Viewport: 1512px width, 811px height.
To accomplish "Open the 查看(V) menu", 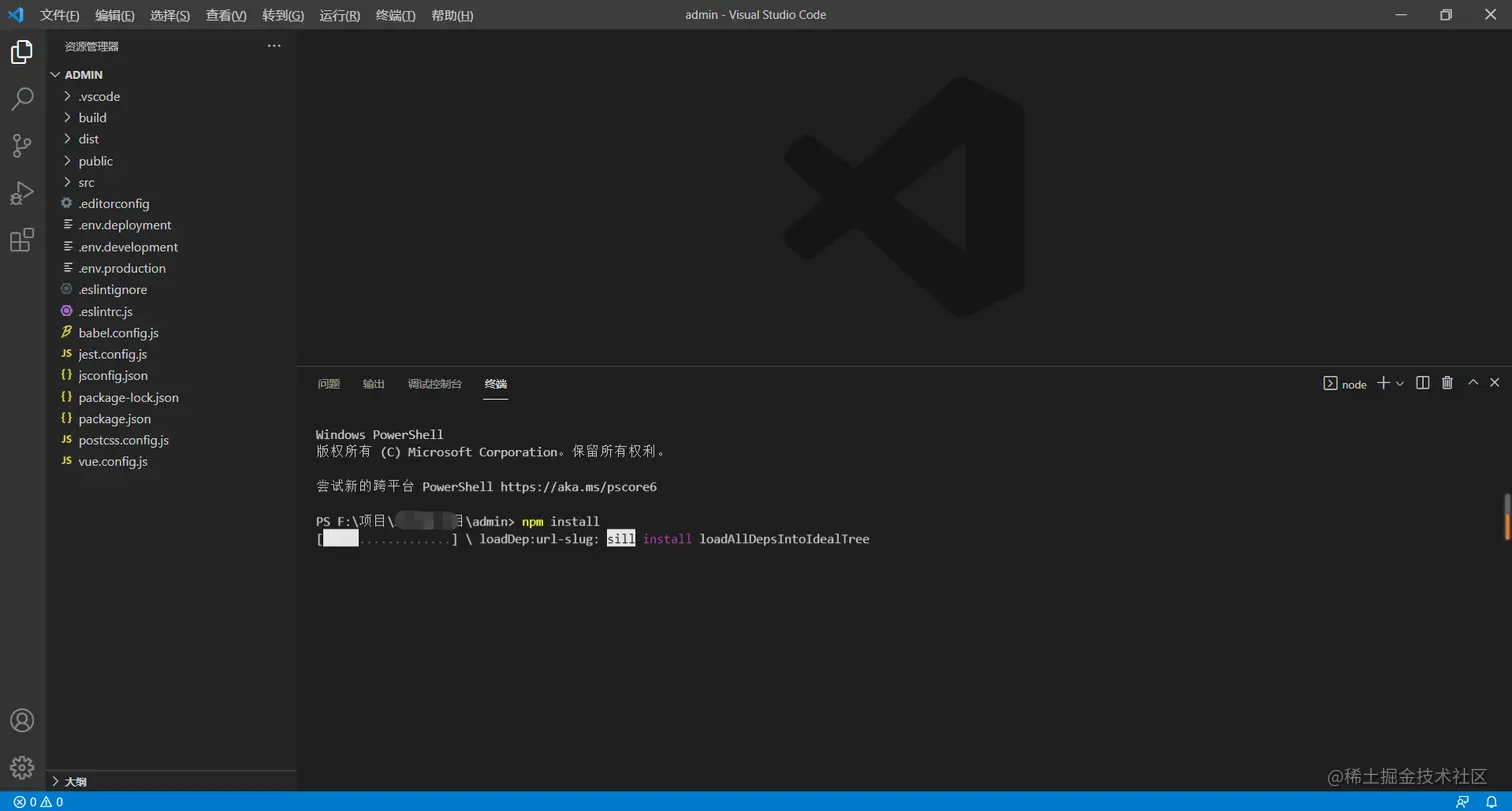I will click(x=226, y=15).
